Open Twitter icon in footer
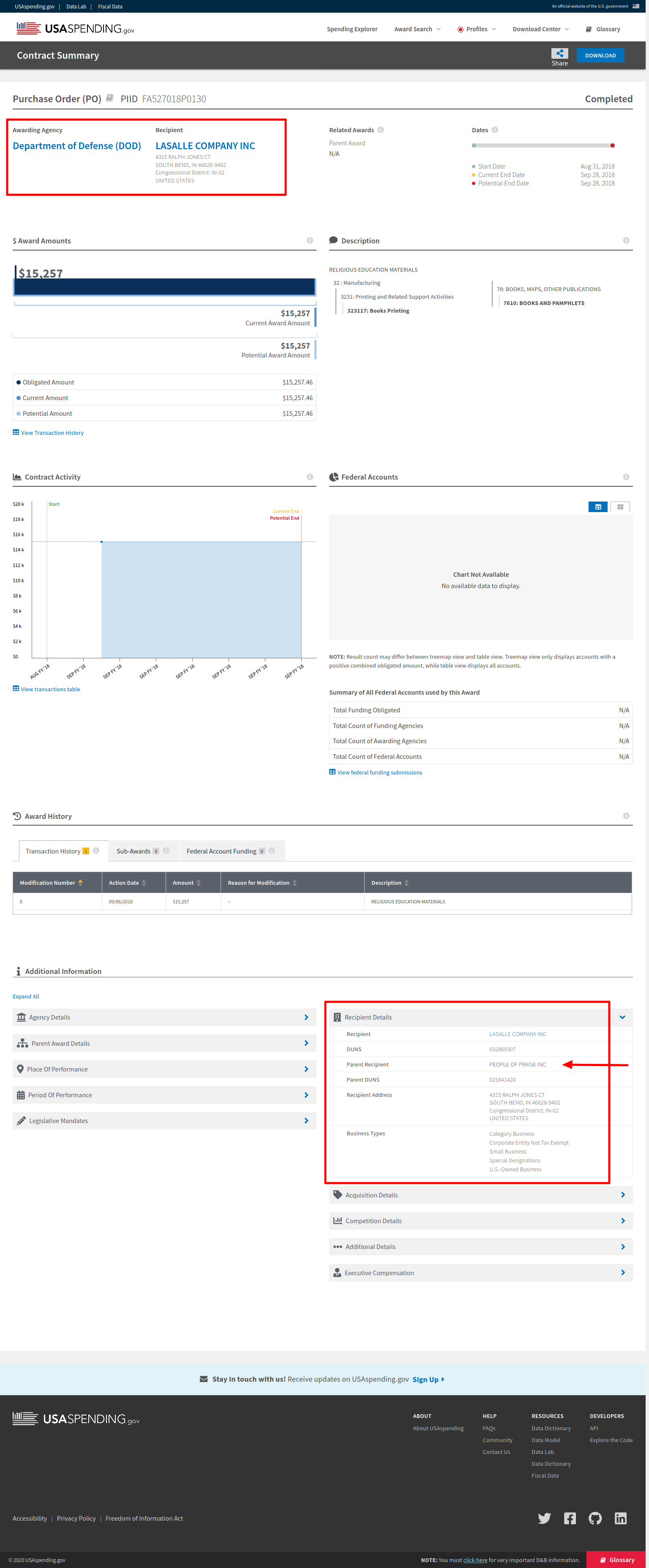Viewport: 649px width, 1568px height. 544,1518
